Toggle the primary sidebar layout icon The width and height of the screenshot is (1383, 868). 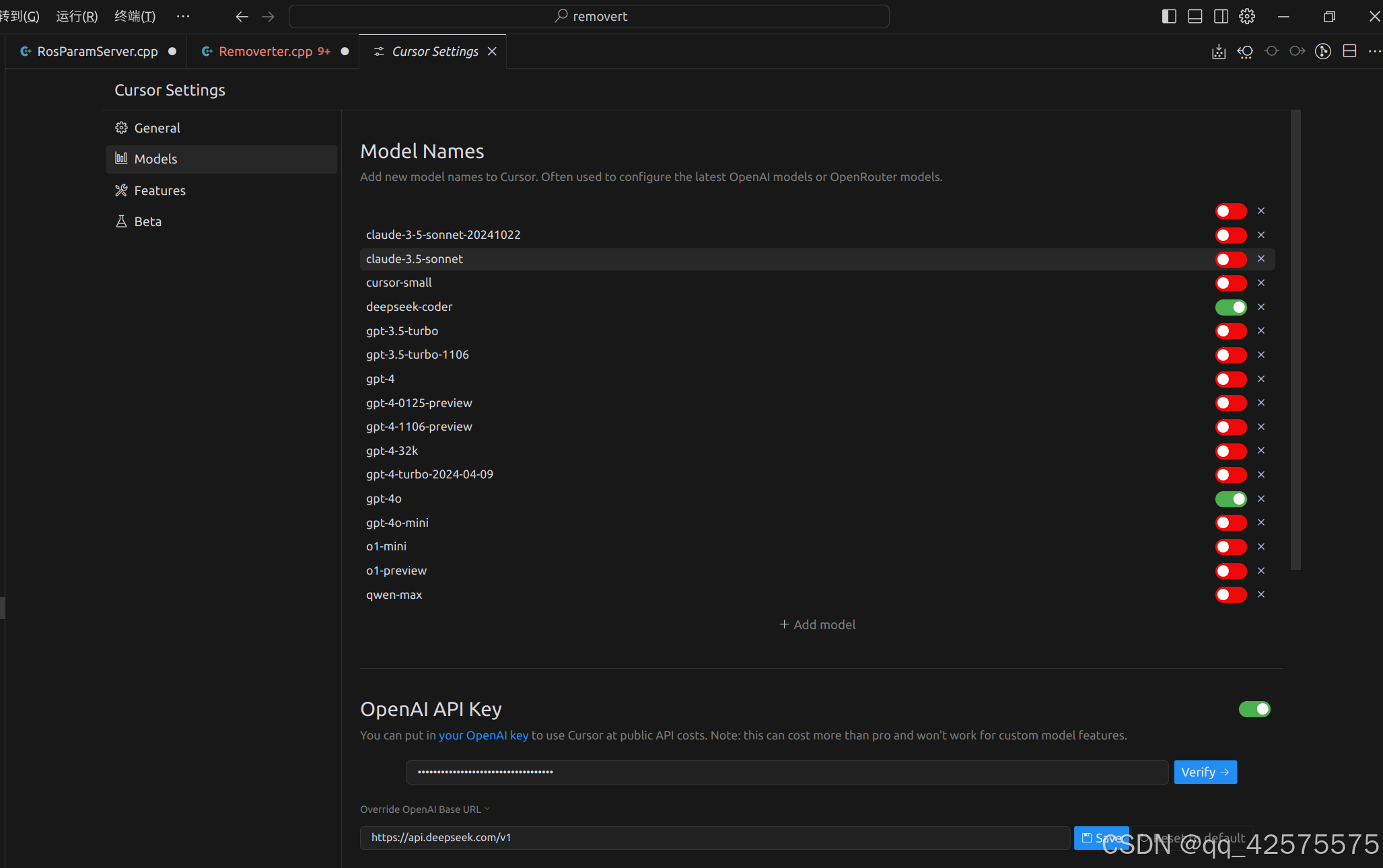(1169, 16)
